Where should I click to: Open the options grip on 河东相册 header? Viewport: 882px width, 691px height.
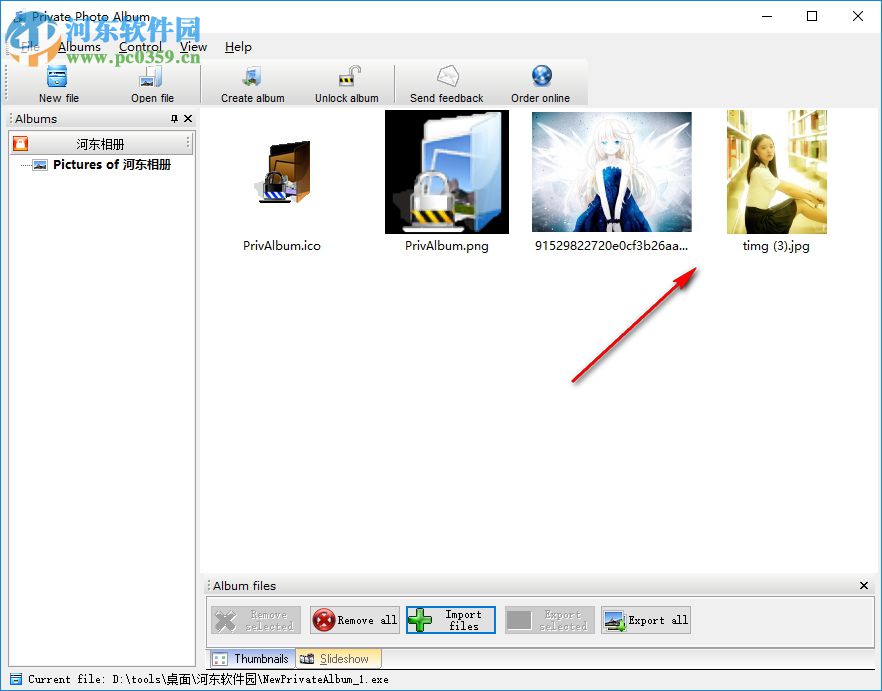188,143
